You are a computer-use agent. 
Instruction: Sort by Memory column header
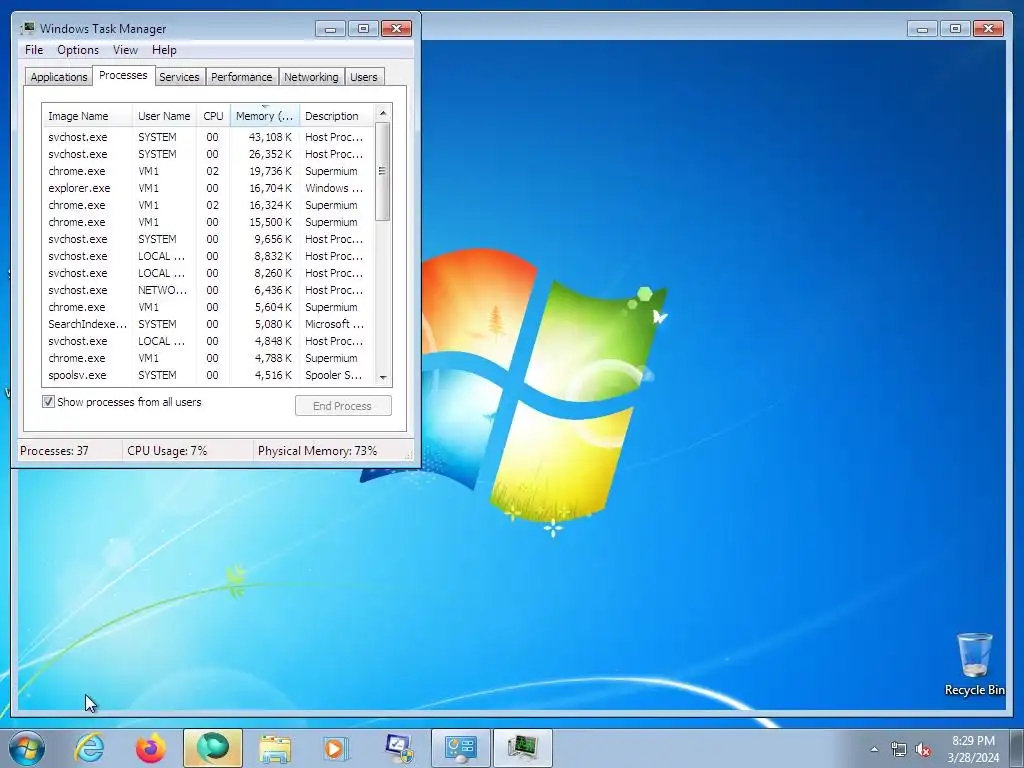(x=264, y=116)
